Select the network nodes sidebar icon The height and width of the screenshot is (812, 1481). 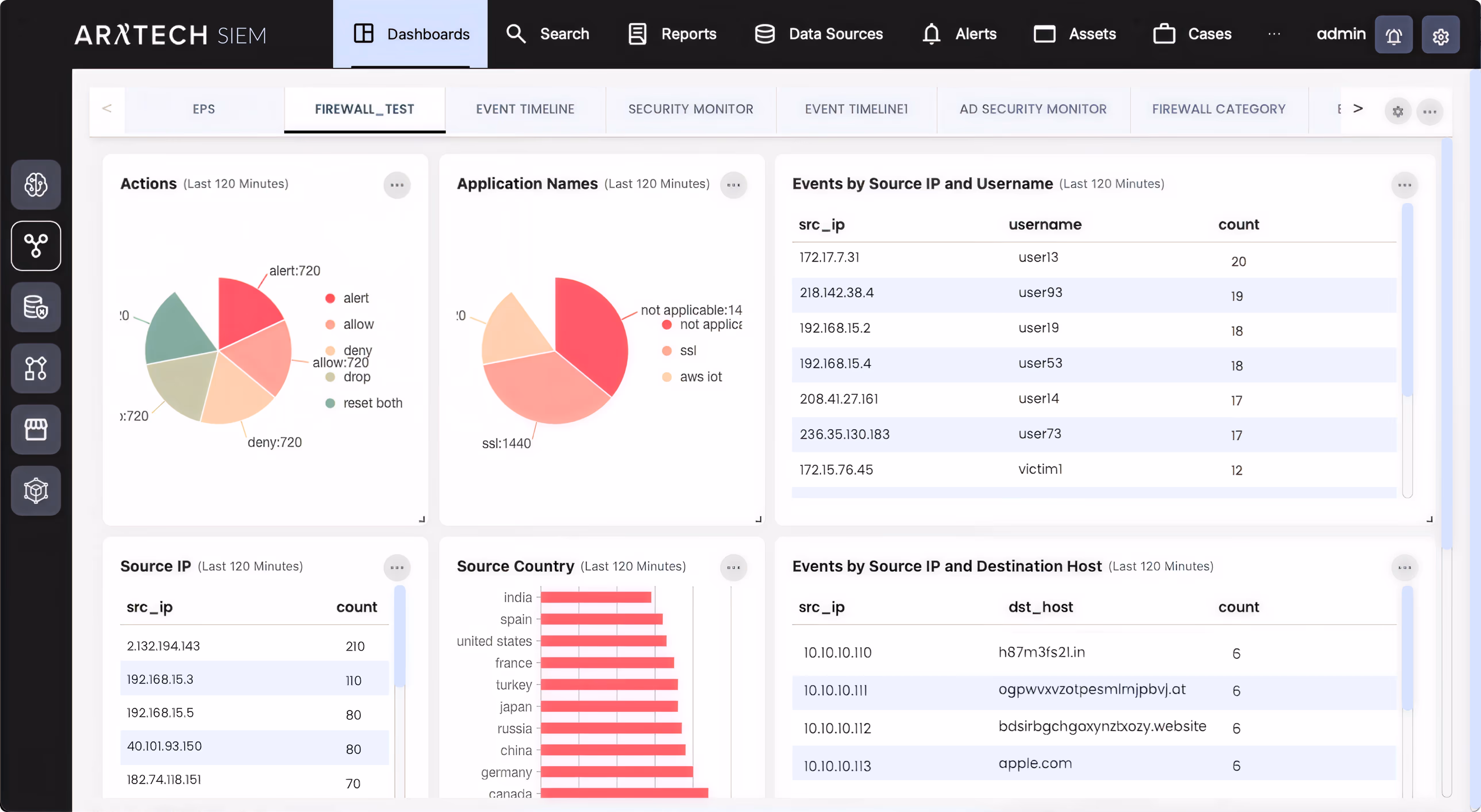click(36, 246)
